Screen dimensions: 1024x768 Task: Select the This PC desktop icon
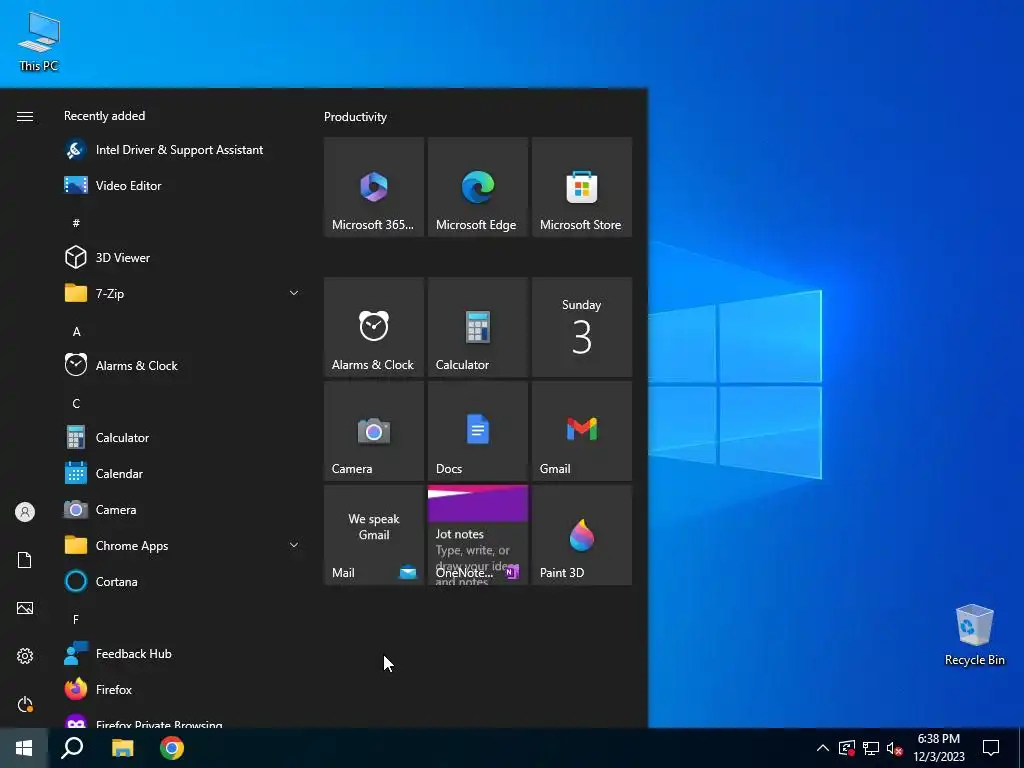point(39,41)
